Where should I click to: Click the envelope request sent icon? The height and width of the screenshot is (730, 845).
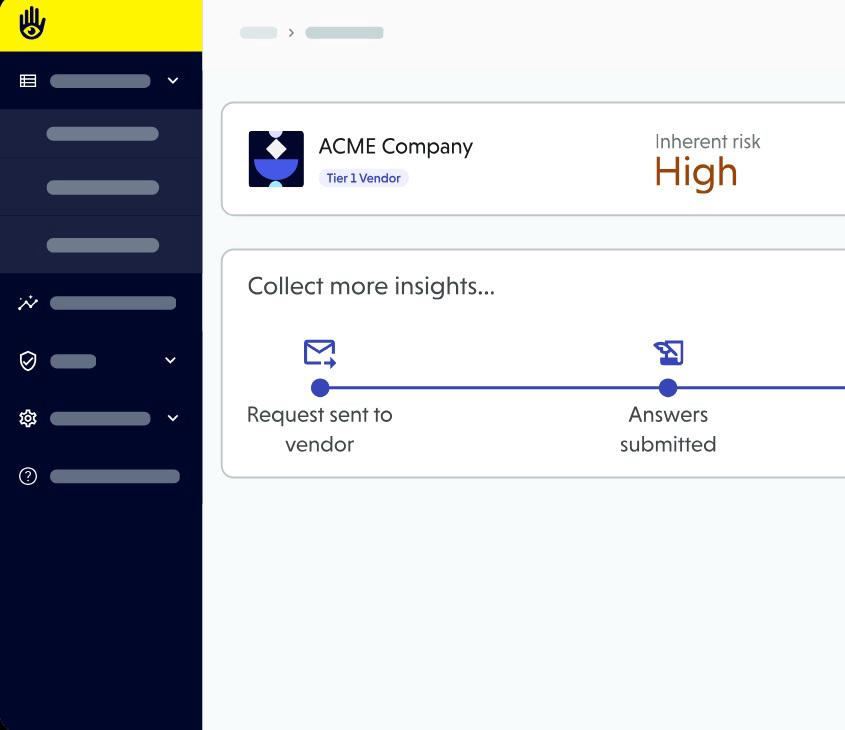(x=319, y=353)
